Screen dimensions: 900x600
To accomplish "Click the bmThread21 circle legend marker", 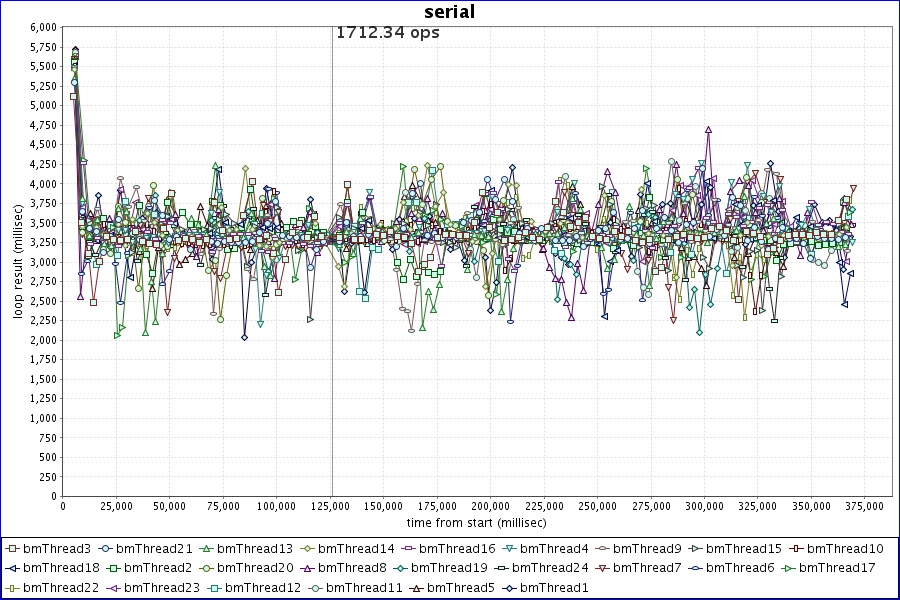I will coord(105,548).
